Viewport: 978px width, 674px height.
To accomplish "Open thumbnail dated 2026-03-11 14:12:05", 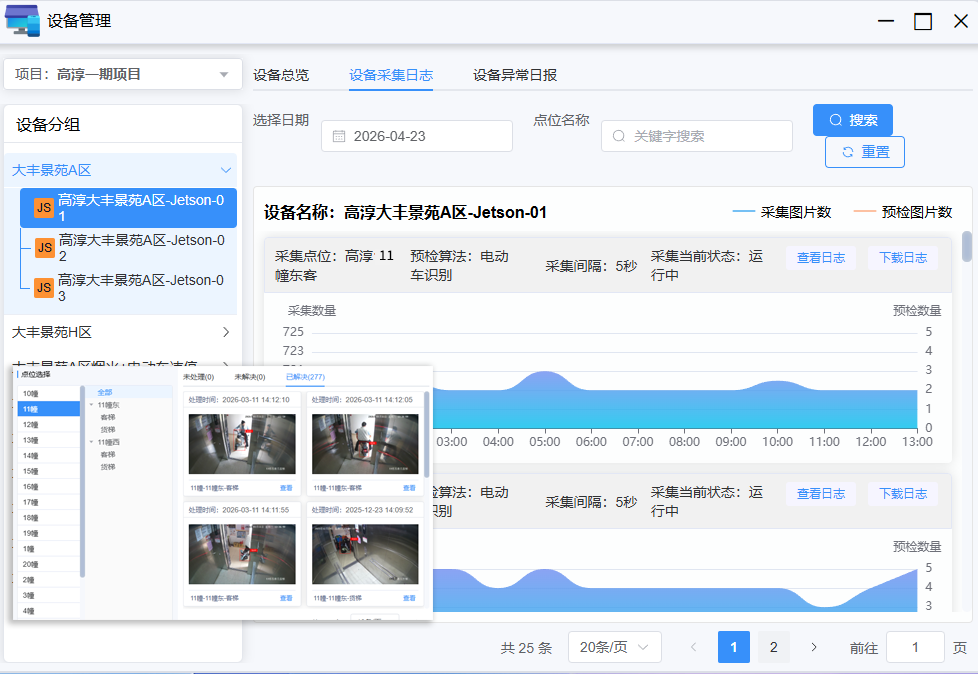I will click(x=366, y=444).
